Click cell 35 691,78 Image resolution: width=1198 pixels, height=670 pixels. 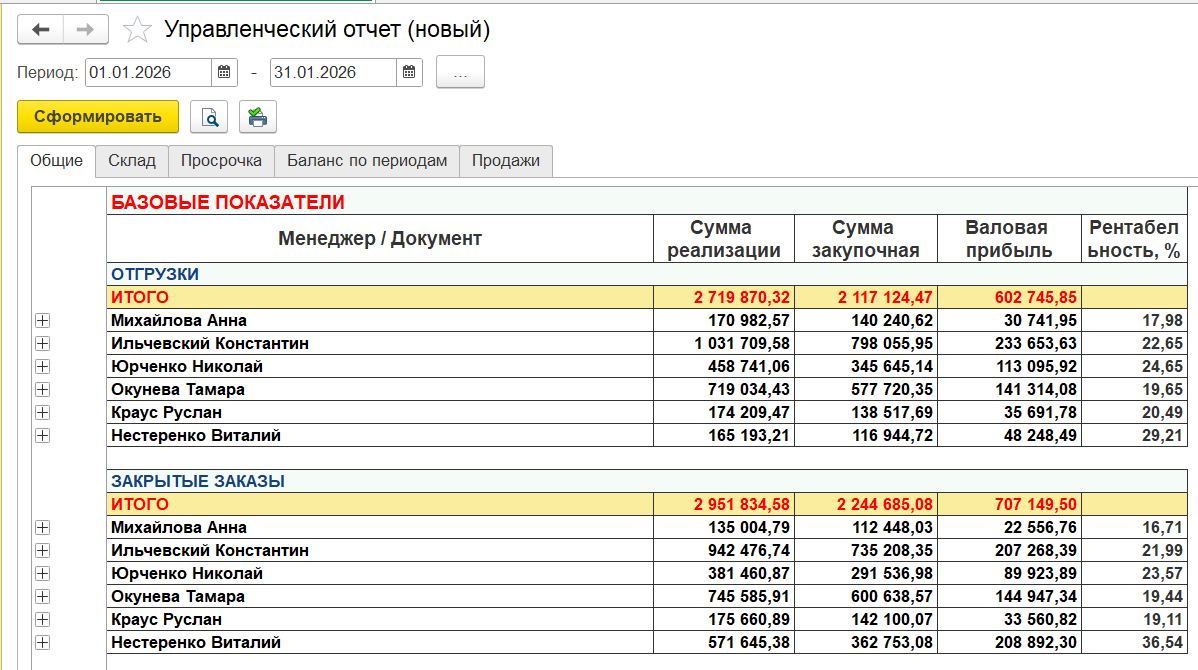pyautogui.click(x=1009, y=413)
